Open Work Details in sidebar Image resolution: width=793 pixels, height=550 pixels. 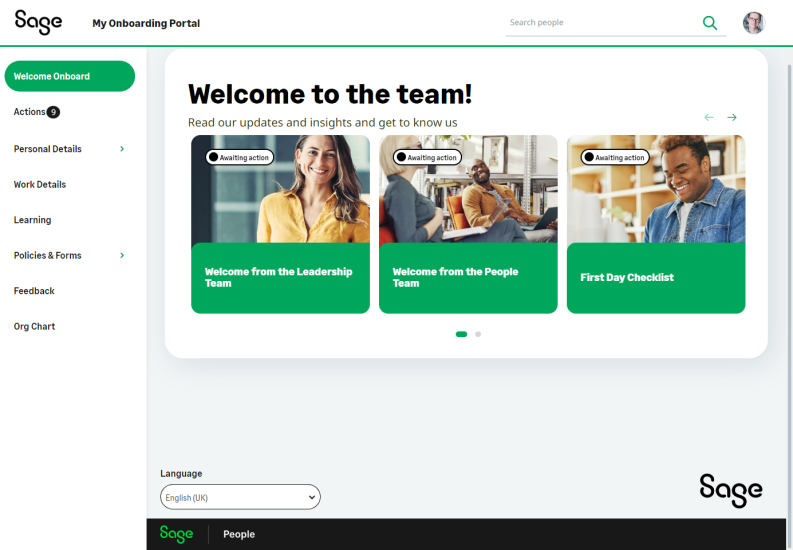40,185
